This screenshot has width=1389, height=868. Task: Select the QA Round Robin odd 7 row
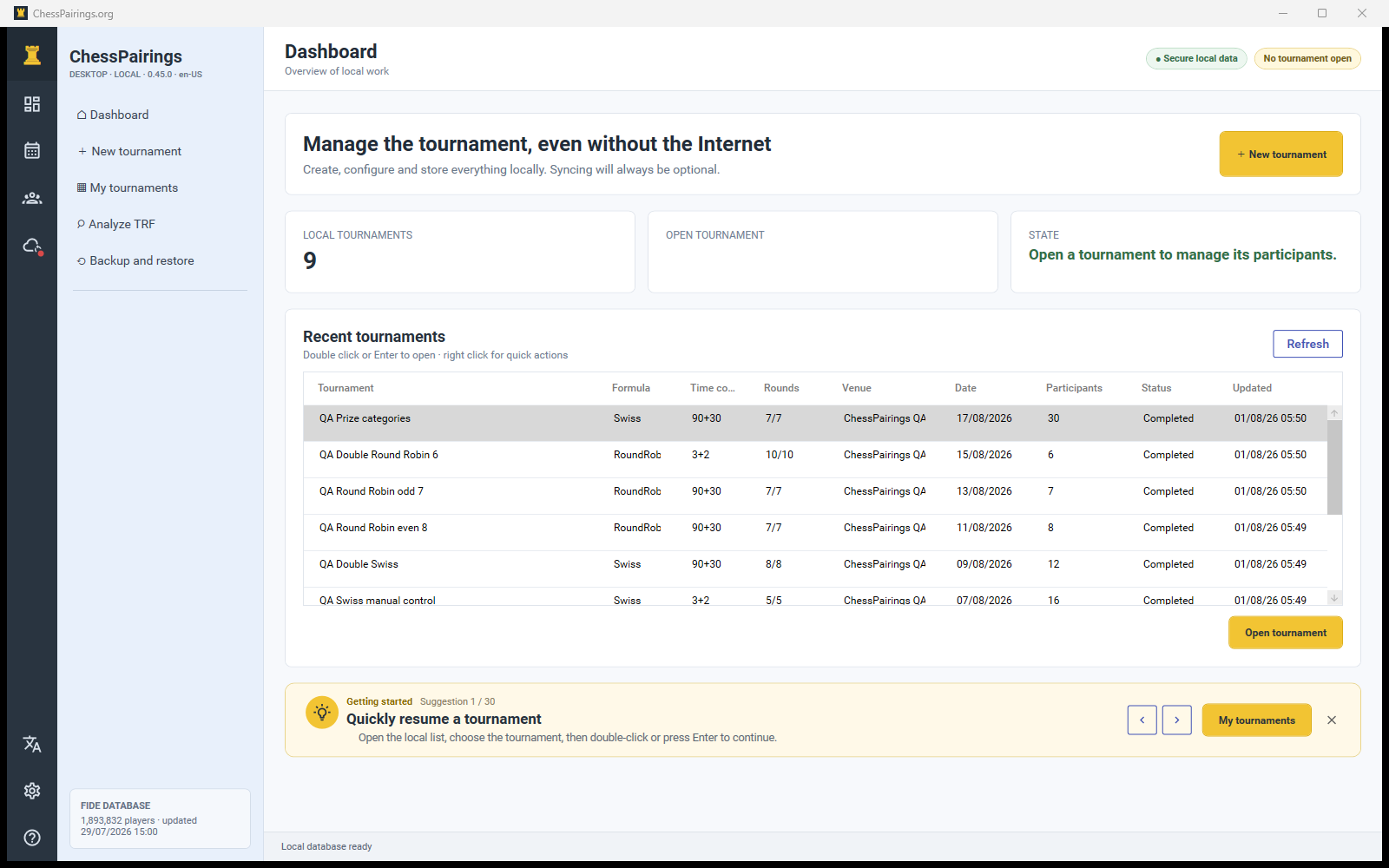[x=815, y=496]
